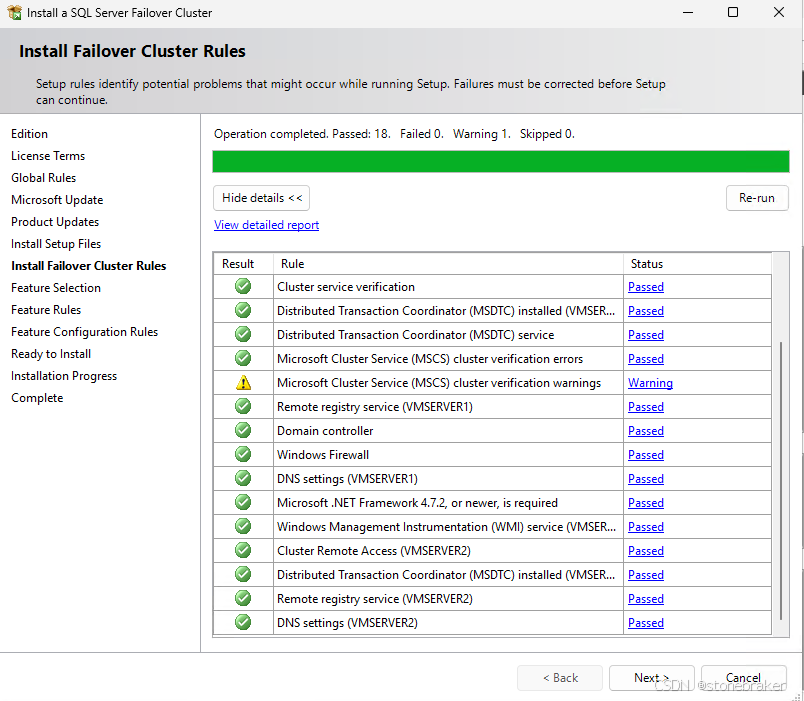Open Passed status for MSDTC service
The width and height of the screenshot is (804, 701).
[x=646, y=335]
